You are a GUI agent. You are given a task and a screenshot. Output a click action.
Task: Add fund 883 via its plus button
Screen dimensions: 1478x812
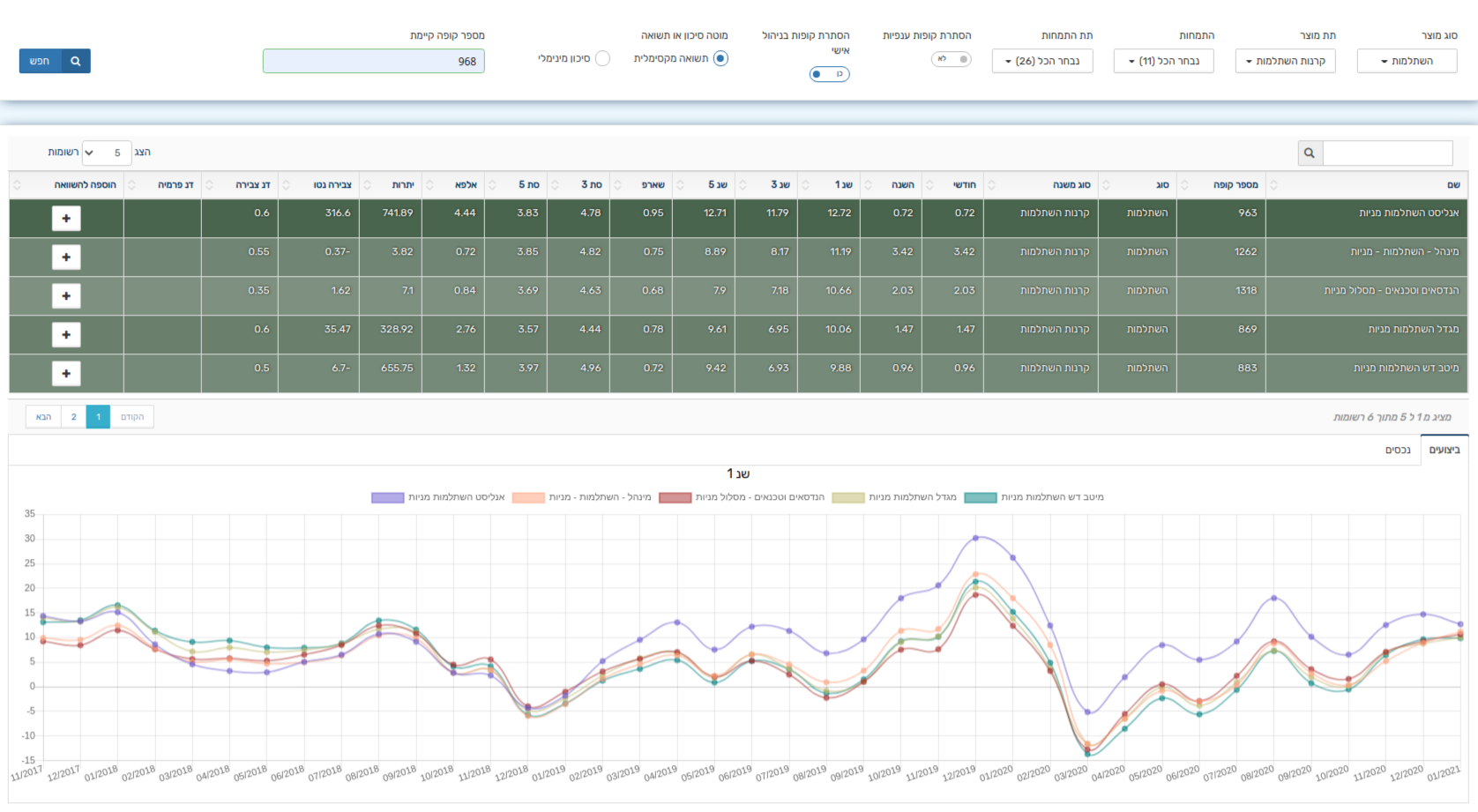coord(66,374)
